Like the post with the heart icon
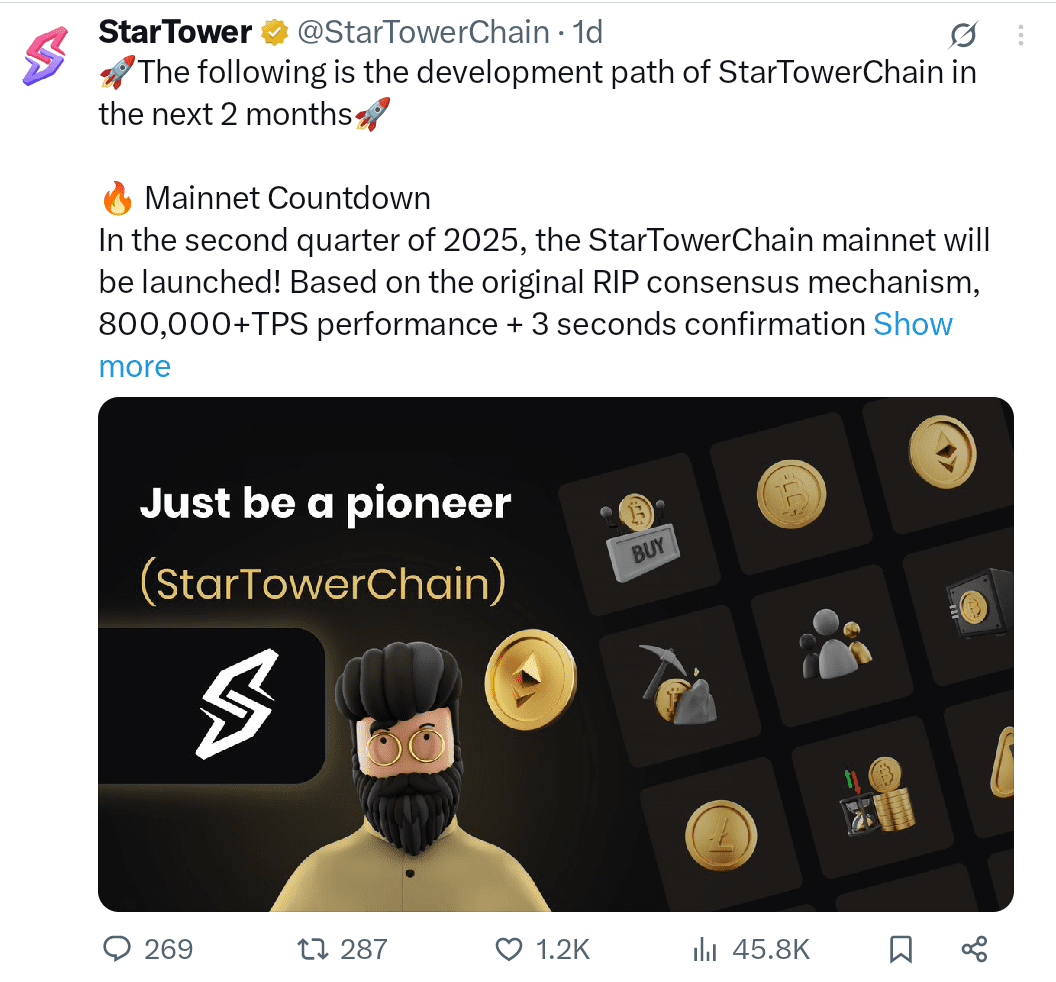Image resolution: width=1056 pixels, height=982 pixels. click(x=508, y=949)
